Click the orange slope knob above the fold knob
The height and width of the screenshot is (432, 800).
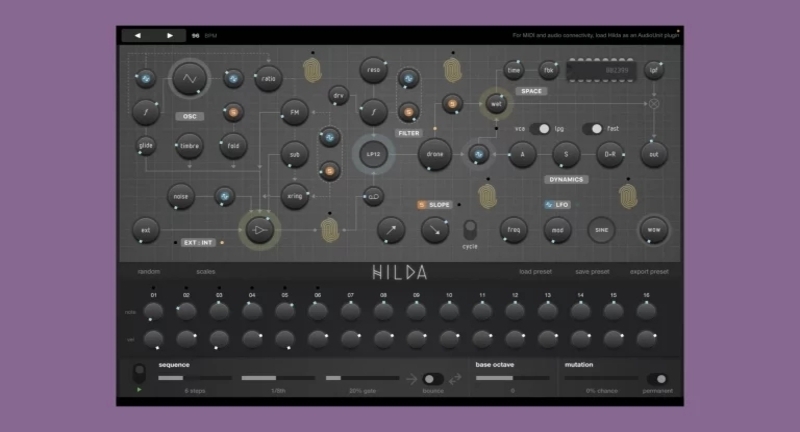point(233,112)
